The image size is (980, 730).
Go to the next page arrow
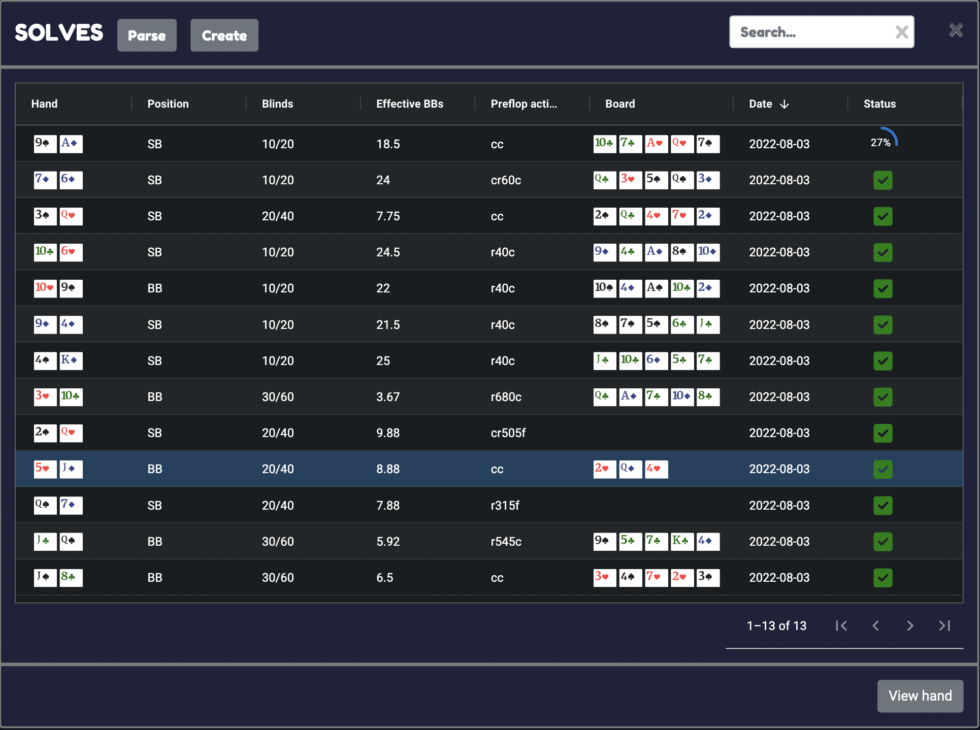coord(910,626)
